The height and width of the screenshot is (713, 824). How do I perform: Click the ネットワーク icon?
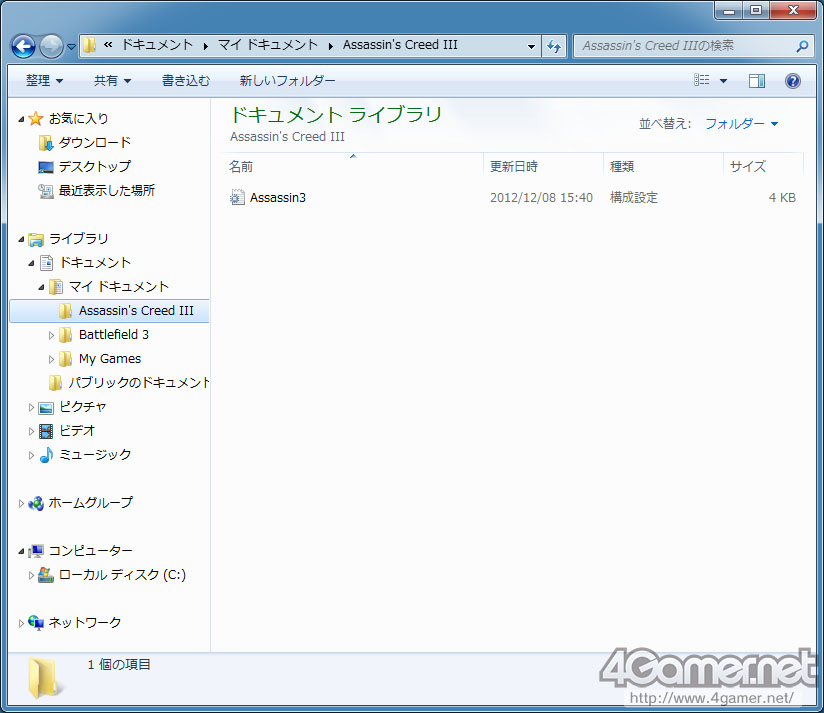tap(36, 623)
